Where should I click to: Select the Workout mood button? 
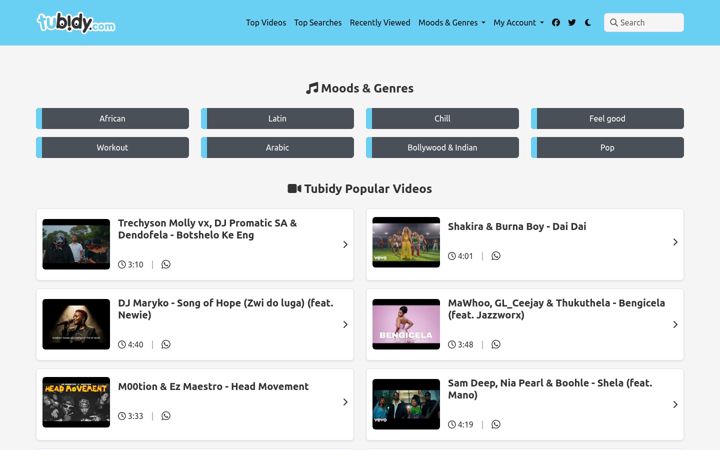pyautogui.click(x=112, y=147)
